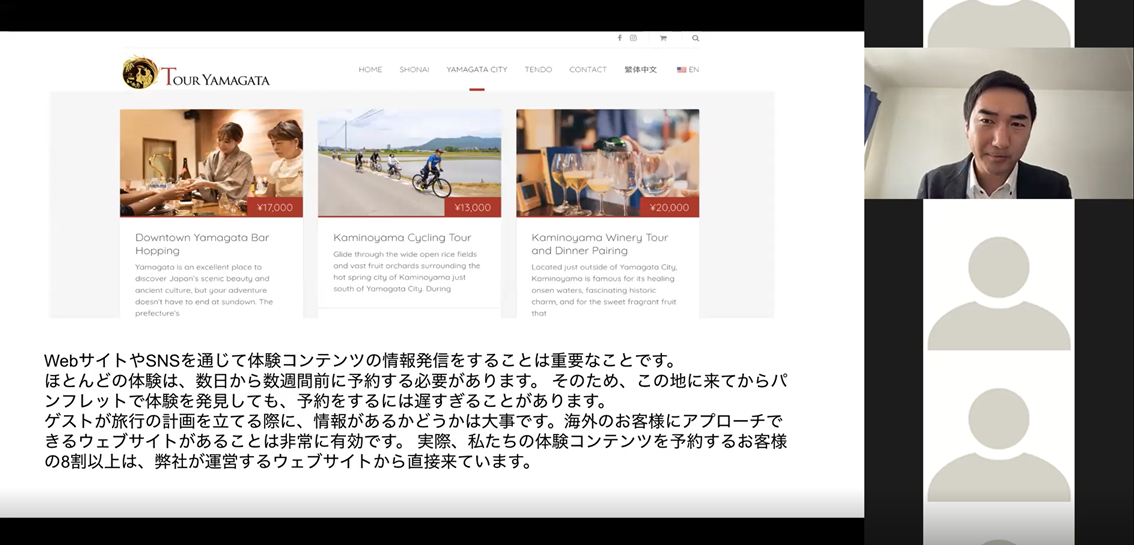Click the slide line starting 'WebサイトやSNSを通じて'
This screenshot has height=545, width=1134.
[x=360, y=360]
